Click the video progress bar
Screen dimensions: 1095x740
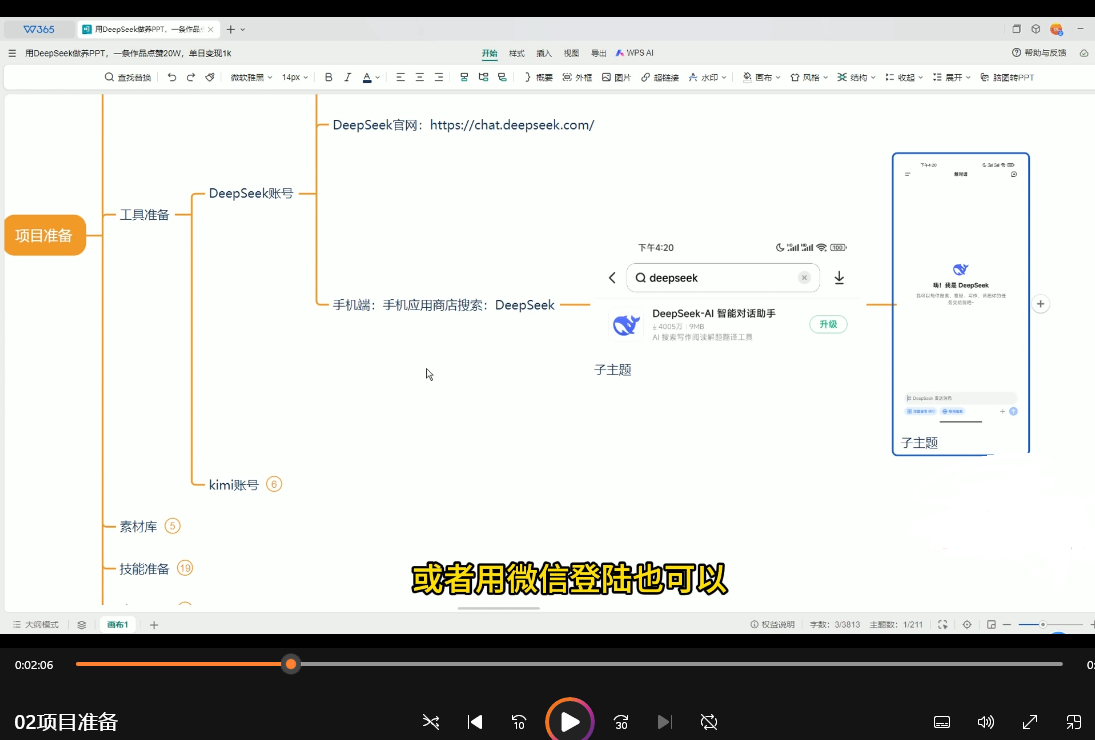pyautogui.click(x=569, y=664)
